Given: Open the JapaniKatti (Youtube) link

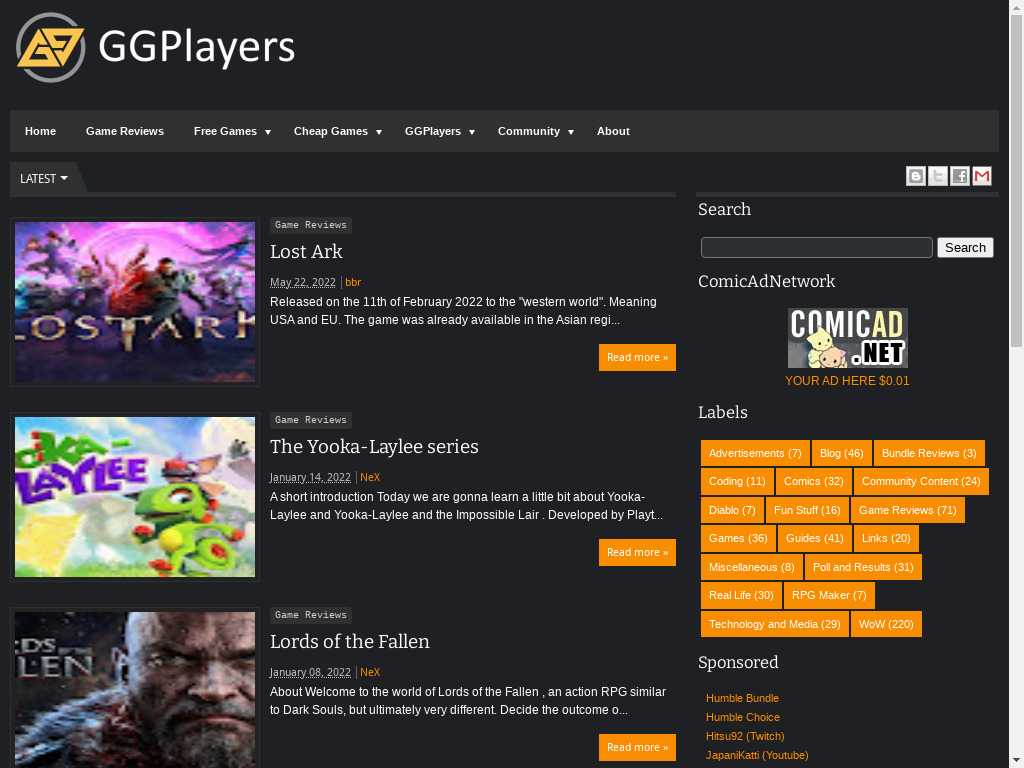Looking at the screenshot, I should [757, 755].
